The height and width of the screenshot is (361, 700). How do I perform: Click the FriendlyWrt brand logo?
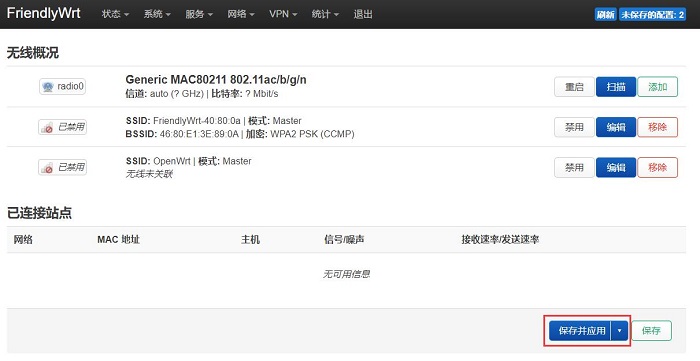pyautogui.click(x=44, y=13)
